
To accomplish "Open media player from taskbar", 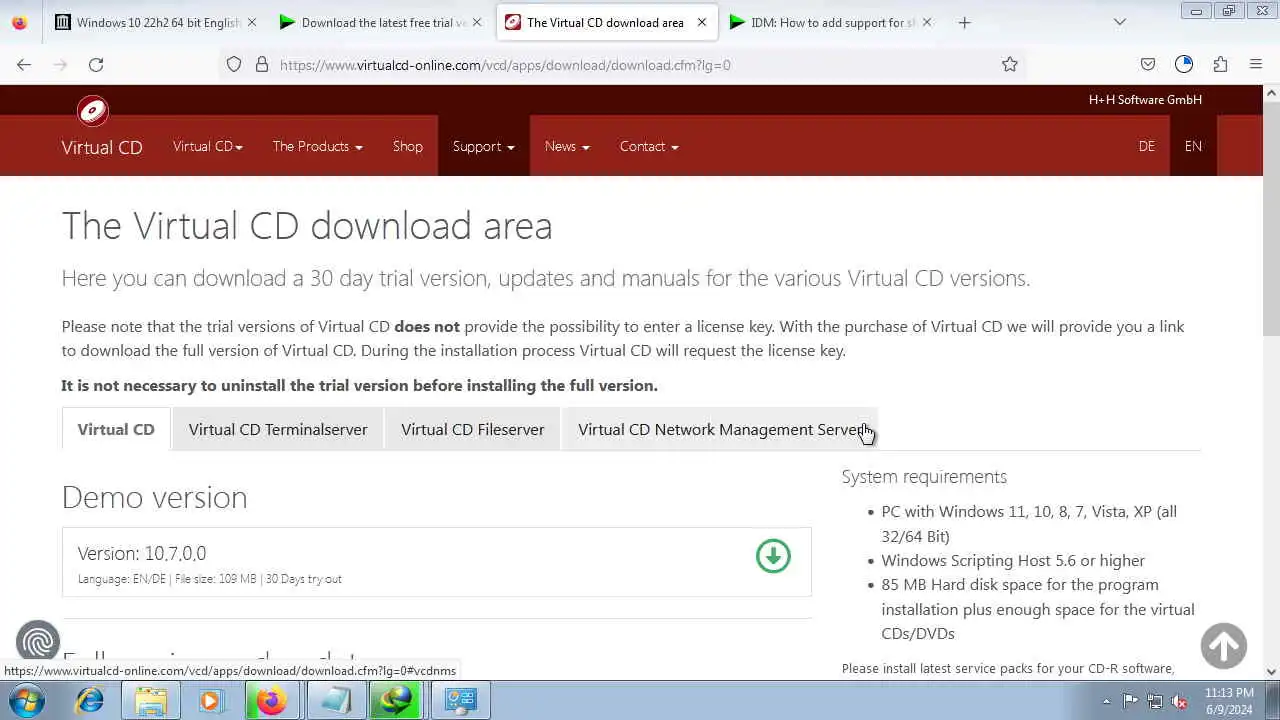I will pyautogui.click(x=210, y=701).
